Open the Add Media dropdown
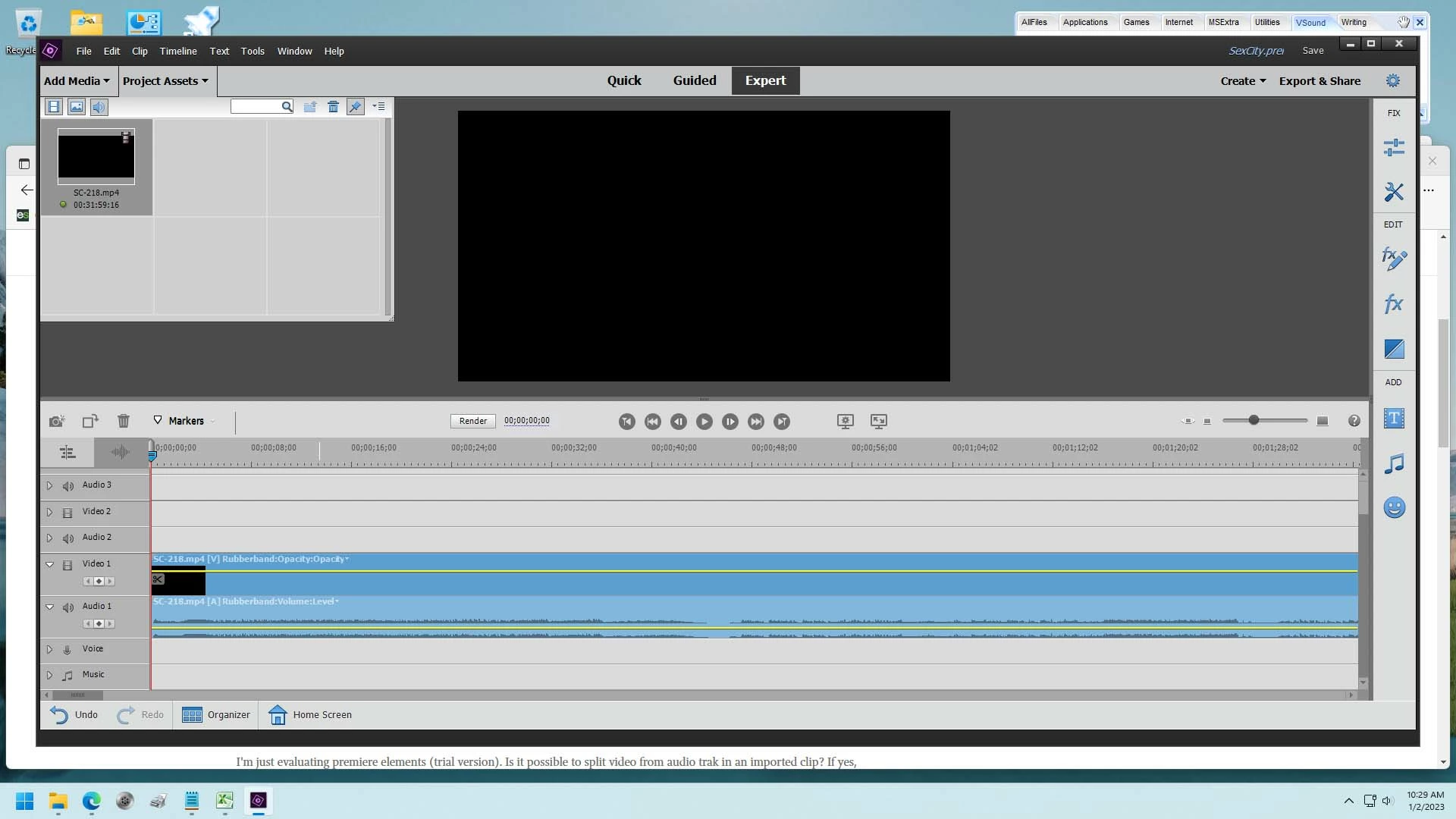Image resolution: width=1456 pixels, height=819 pixels. tap(77, 81)
